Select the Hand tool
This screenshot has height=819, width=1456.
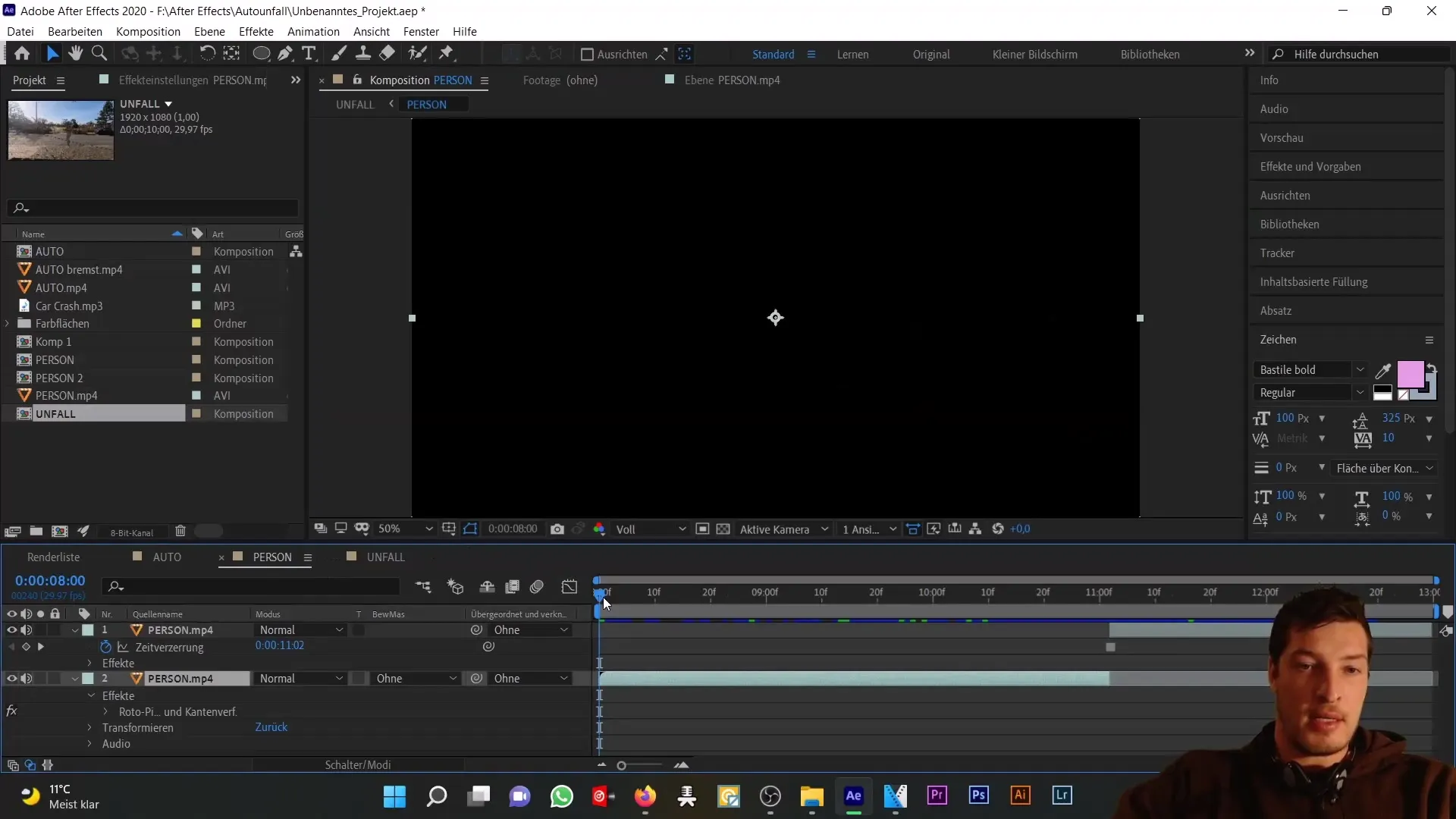click(x=75, y=54)
